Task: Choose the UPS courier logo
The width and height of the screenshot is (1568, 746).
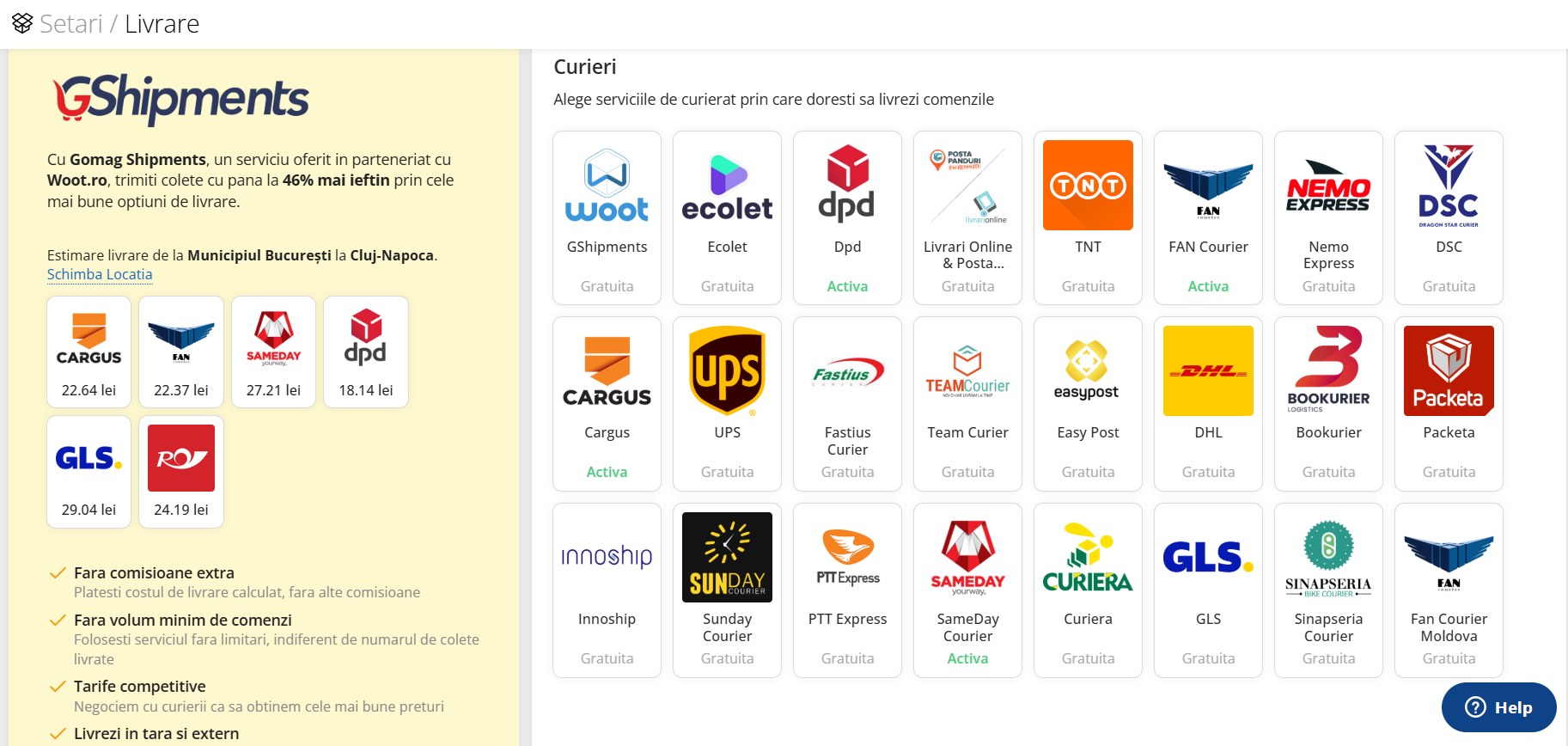Action: tap(727, 371)
